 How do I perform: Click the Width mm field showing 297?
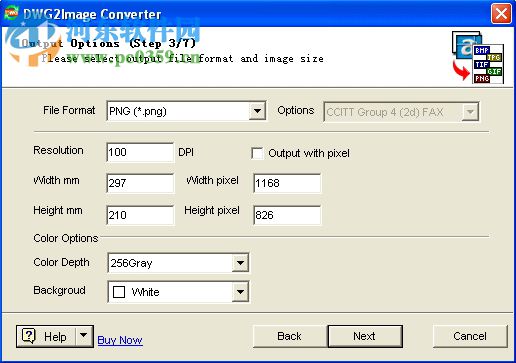140,183
